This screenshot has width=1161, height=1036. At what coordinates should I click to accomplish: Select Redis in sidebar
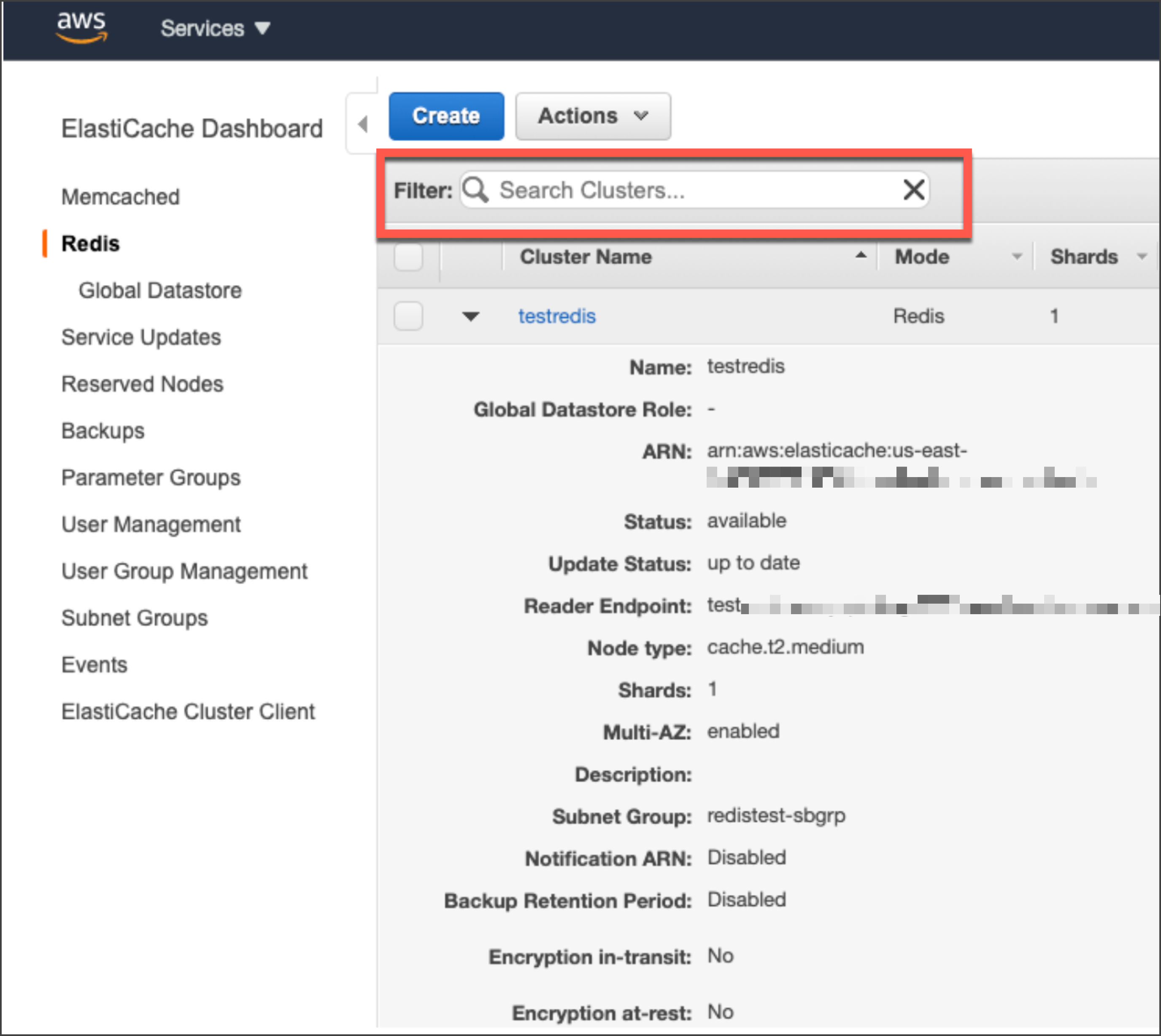pyautogui.click(x=91, y=244)
